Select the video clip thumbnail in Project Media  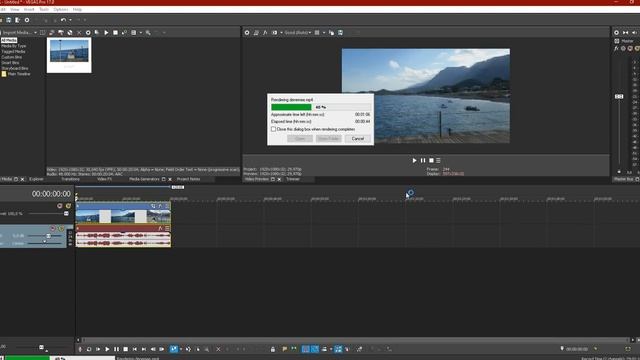click(69, 55)
